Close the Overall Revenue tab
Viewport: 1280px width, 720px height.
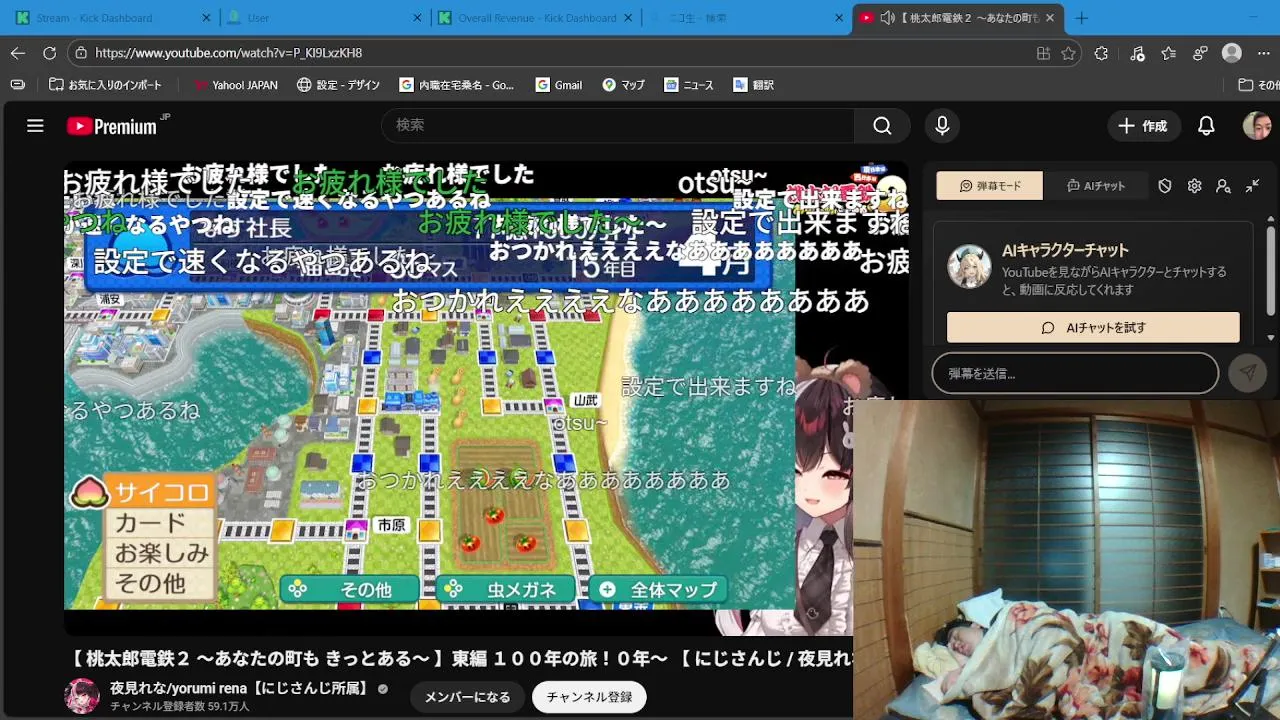(x=629, y=18)
